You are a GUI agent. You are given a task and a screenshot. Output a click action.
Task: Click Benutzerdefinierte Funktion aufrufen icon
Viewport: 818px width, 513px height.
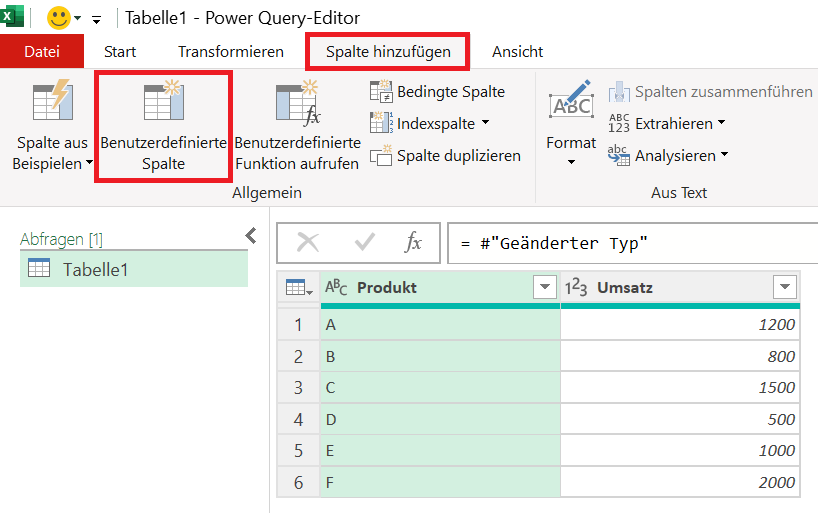pos(298,102)
